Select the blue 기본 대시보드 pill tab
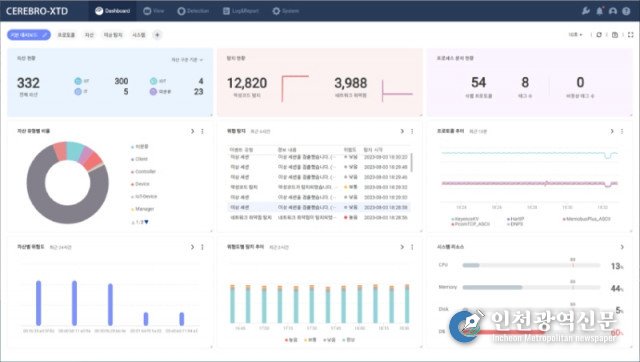The width and height of the screenshot is (640, 362). point(29,35)
